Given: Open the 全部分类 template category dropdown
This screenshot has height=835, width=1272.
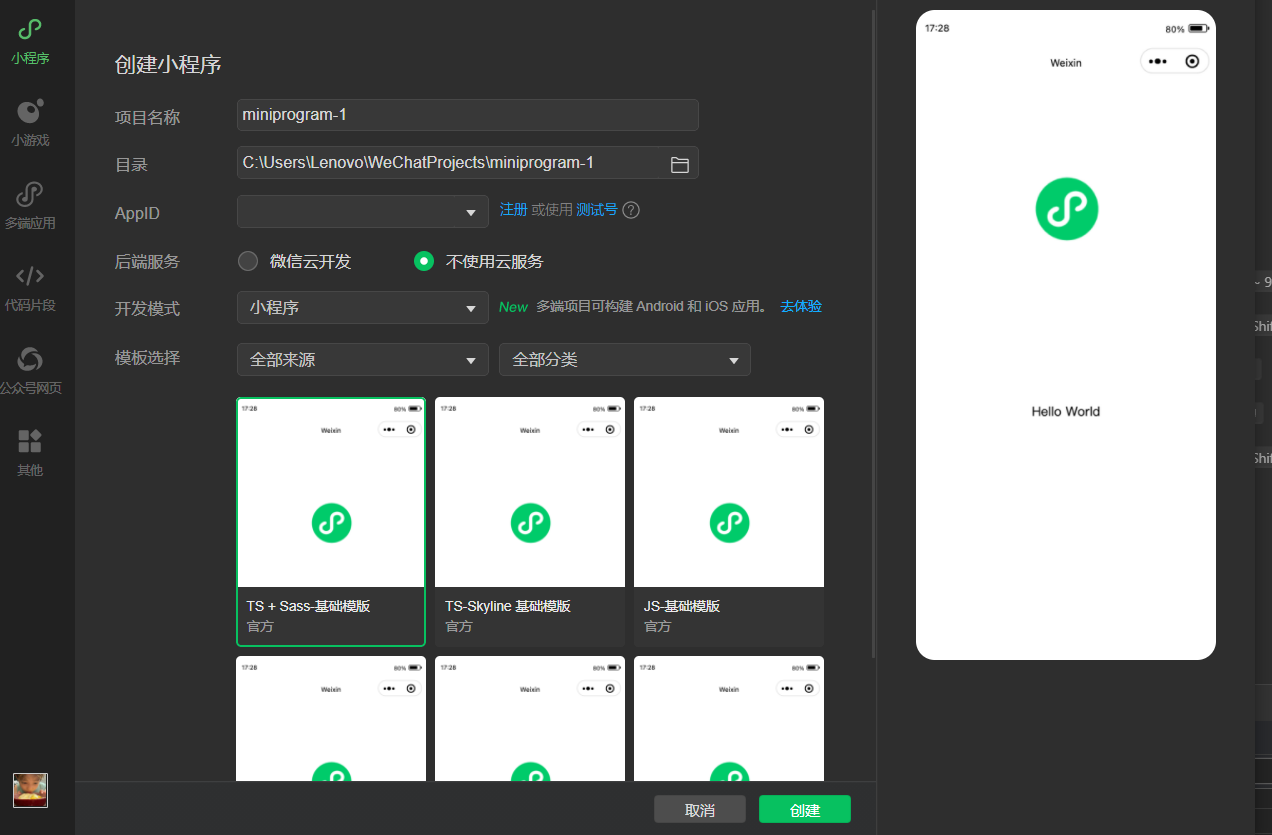Looking at the screenshot, I should (x=625, y=360).
